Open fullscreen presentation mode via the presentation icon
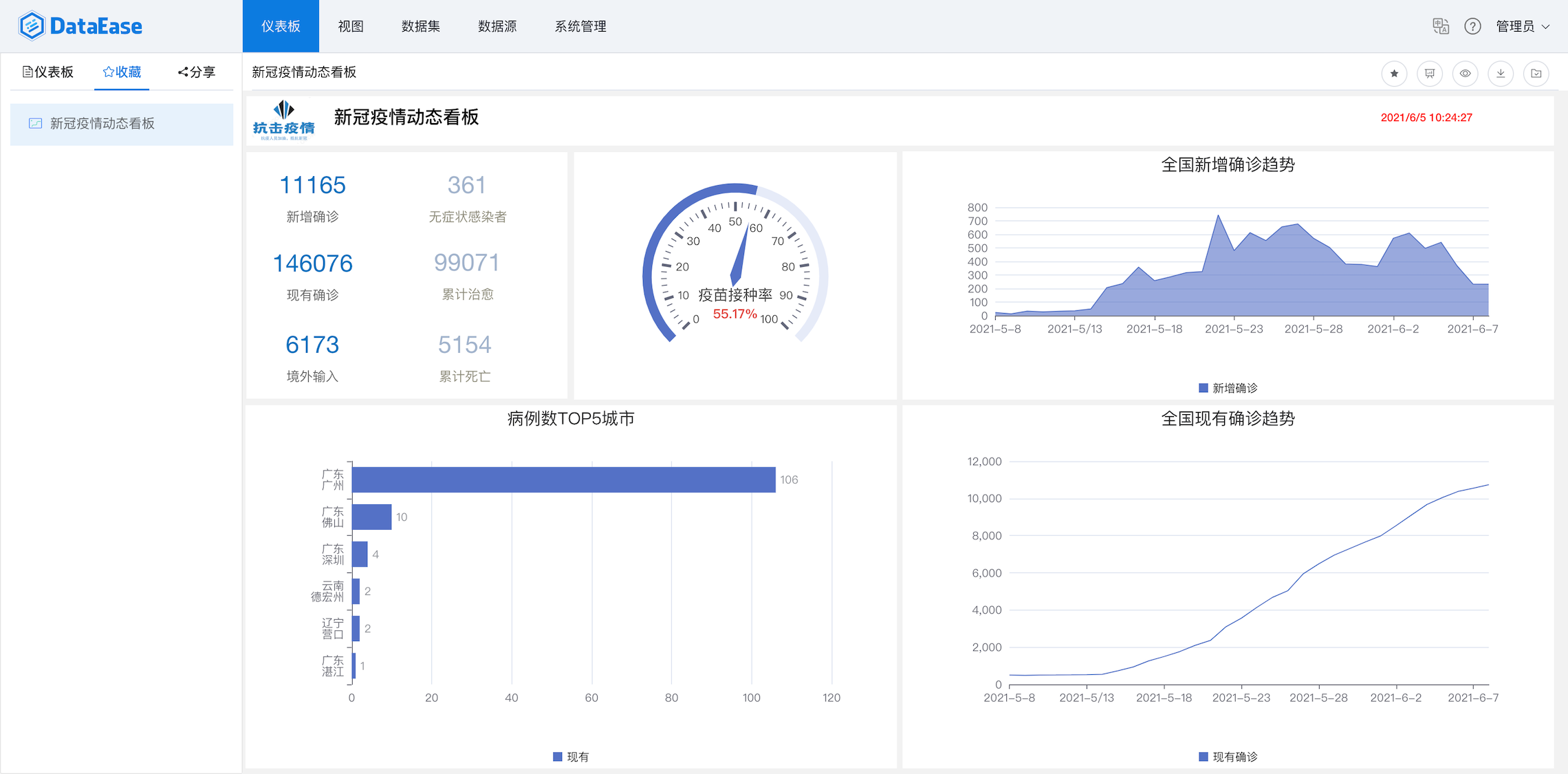This screenshot has width=1568, height=774. [x=1430, y=74]
